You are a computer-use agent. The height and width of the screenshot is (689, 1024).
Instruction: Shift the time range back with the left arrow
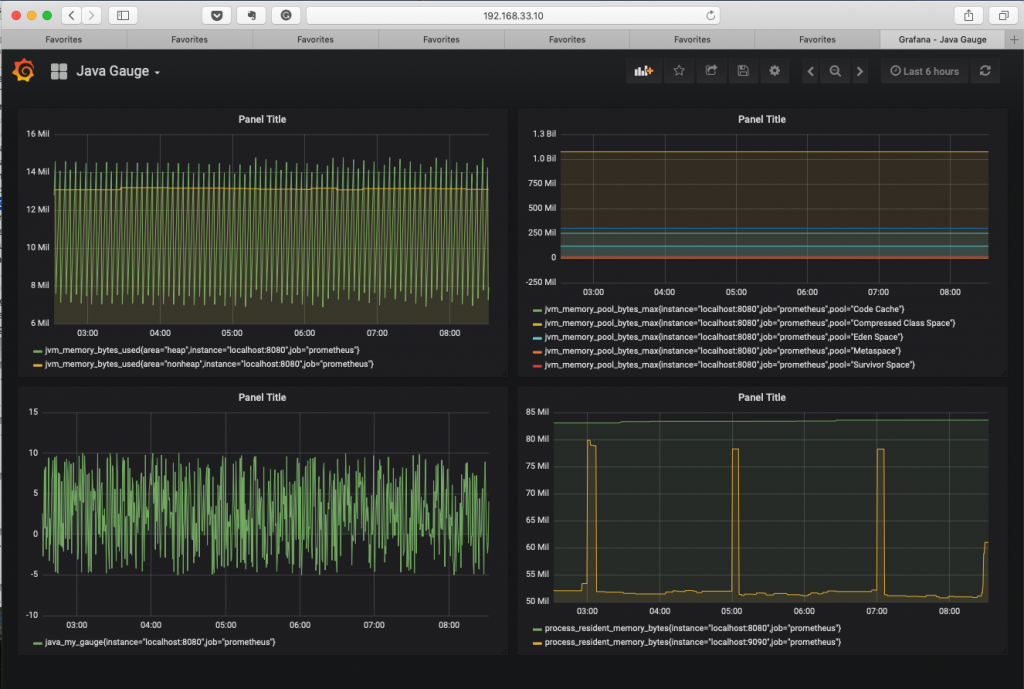[810, 71]
